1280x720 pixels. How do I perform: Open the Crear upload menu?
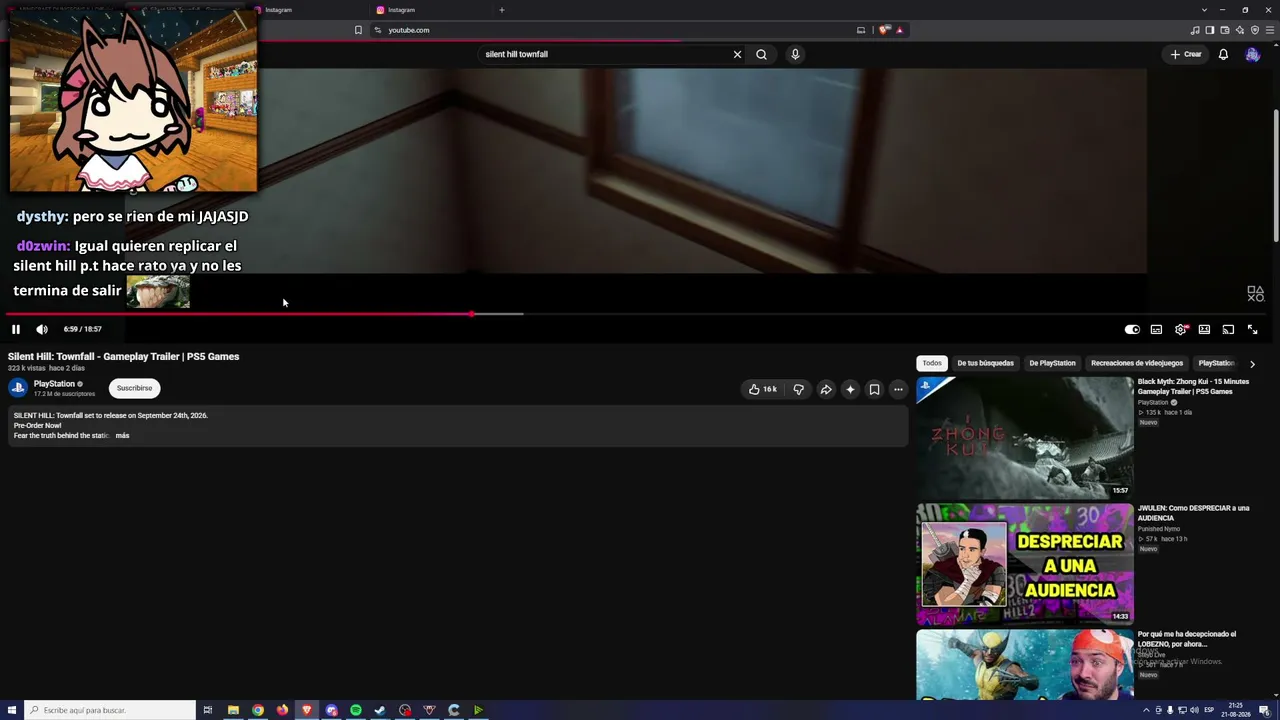[x=1186, y=54]
